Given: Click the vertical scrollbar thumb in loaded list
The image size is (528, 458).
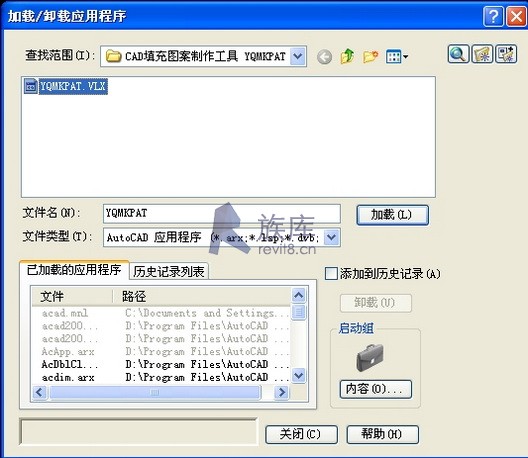Looking at the screenshot, I should point(299,312).
